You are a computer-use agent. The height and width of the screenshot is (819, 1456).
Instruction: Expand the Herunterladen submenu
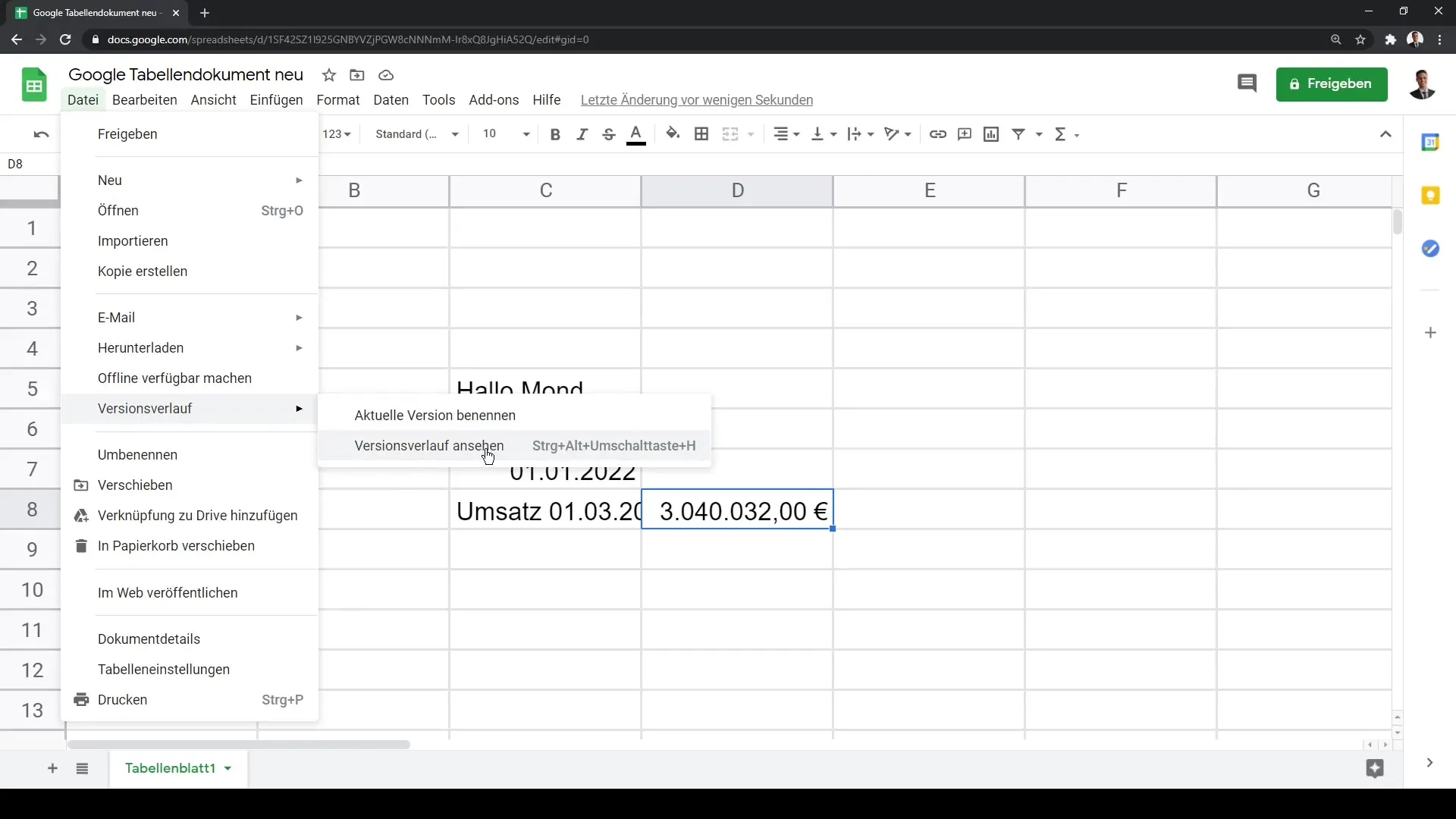[x=190, y=348]
